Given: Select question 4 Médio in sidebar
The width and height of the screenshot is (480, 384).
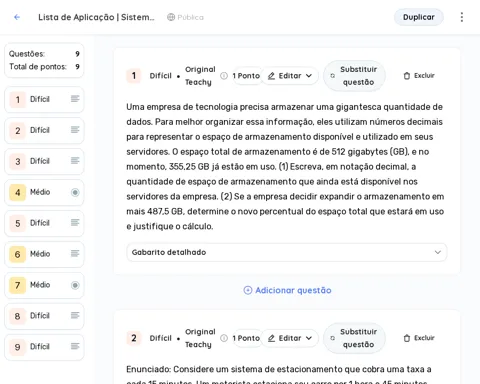Looking at the screenshot, I should point(44,192).
